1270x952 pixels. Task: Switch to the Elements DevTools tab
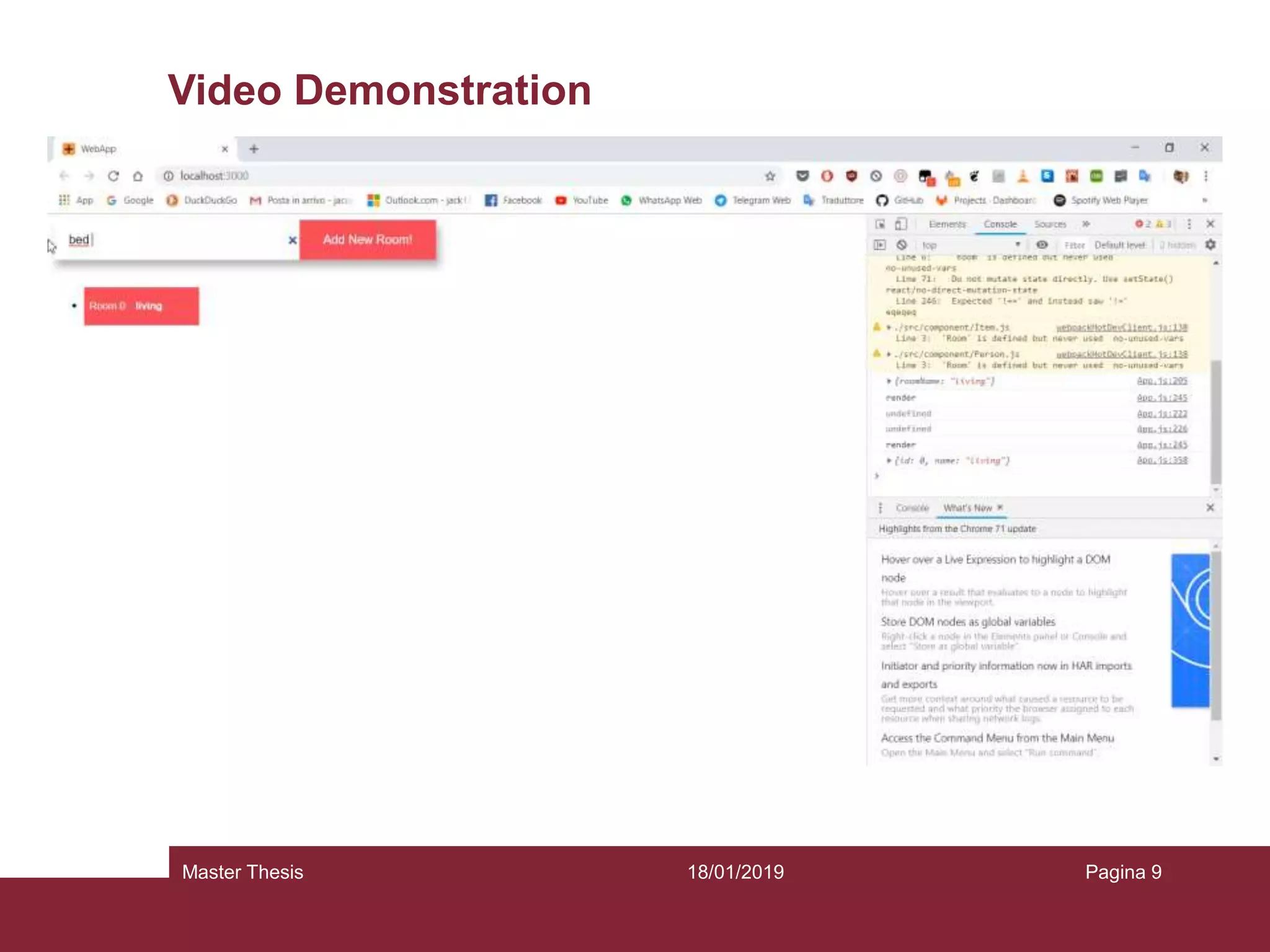(x=948, y=224)
